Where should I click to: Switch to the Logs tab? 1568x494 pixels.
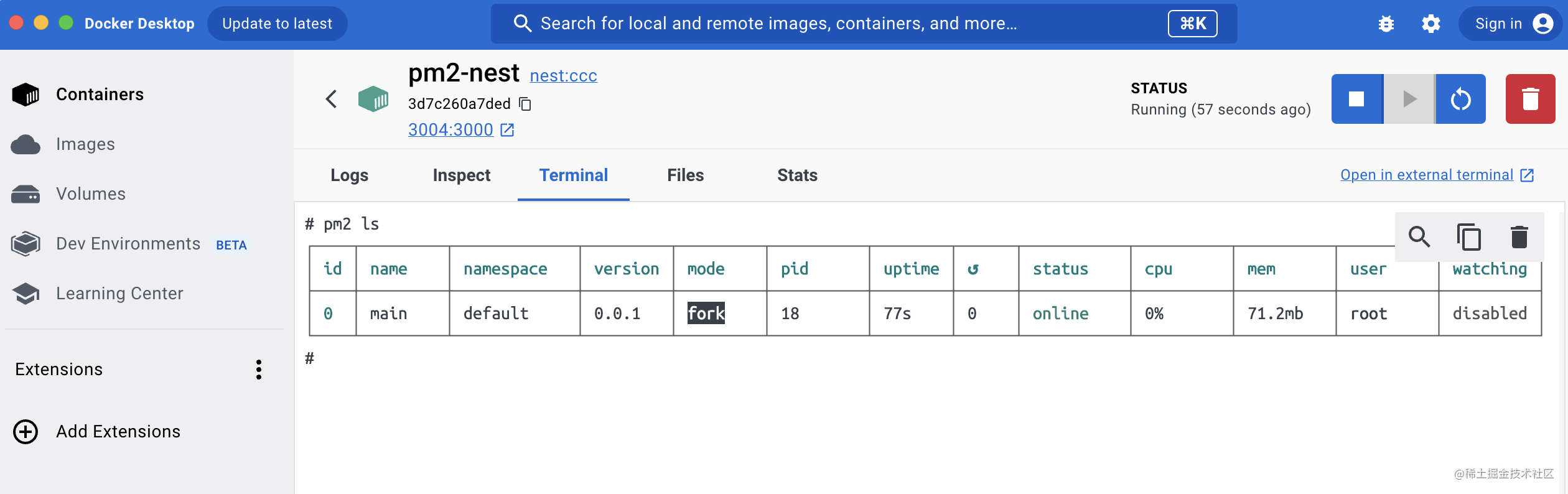point(349,175)
